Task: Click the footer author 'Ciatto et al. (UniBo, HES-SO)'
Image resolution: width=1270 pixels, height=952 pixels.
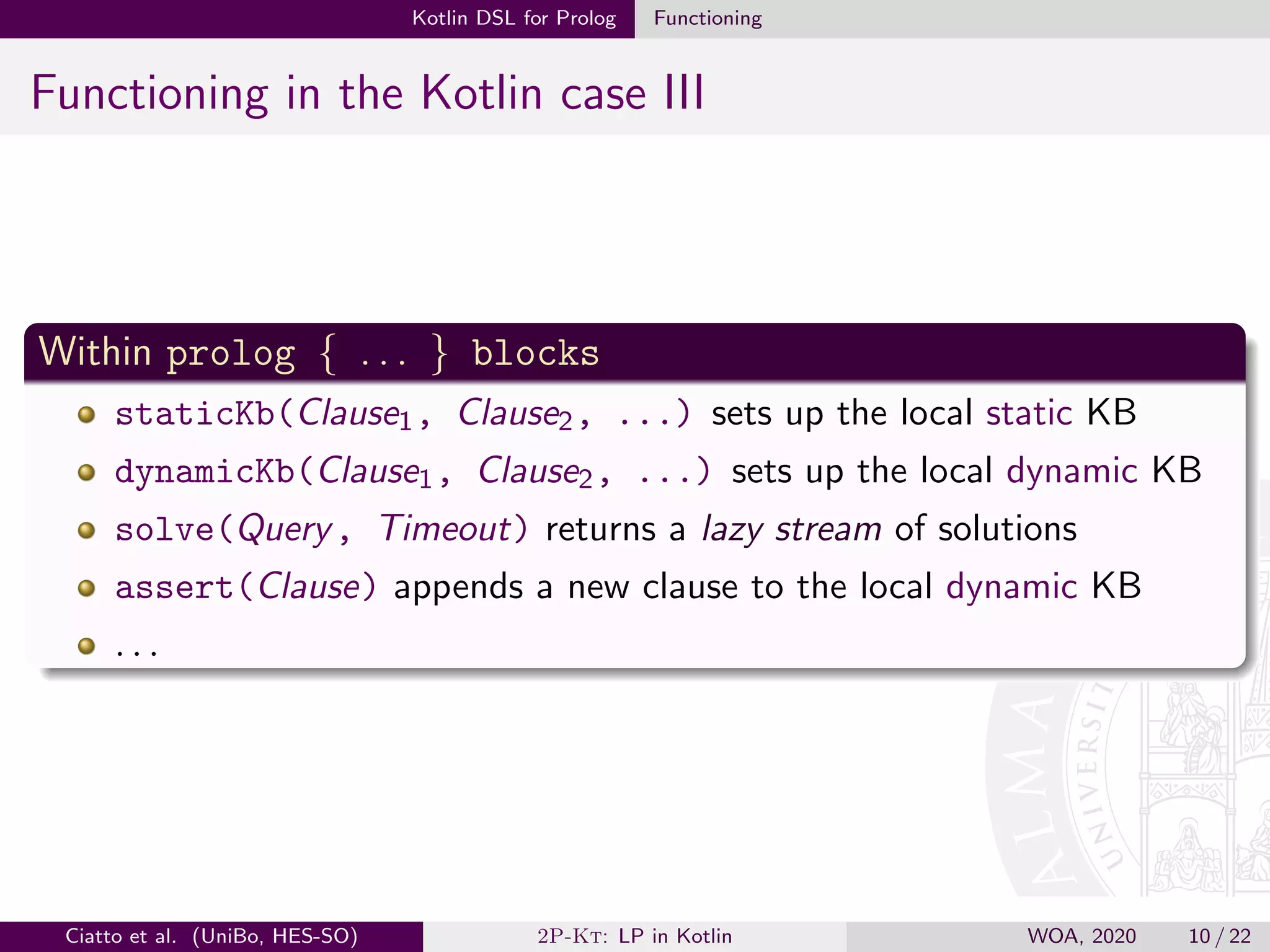Action: coord(211,936)
